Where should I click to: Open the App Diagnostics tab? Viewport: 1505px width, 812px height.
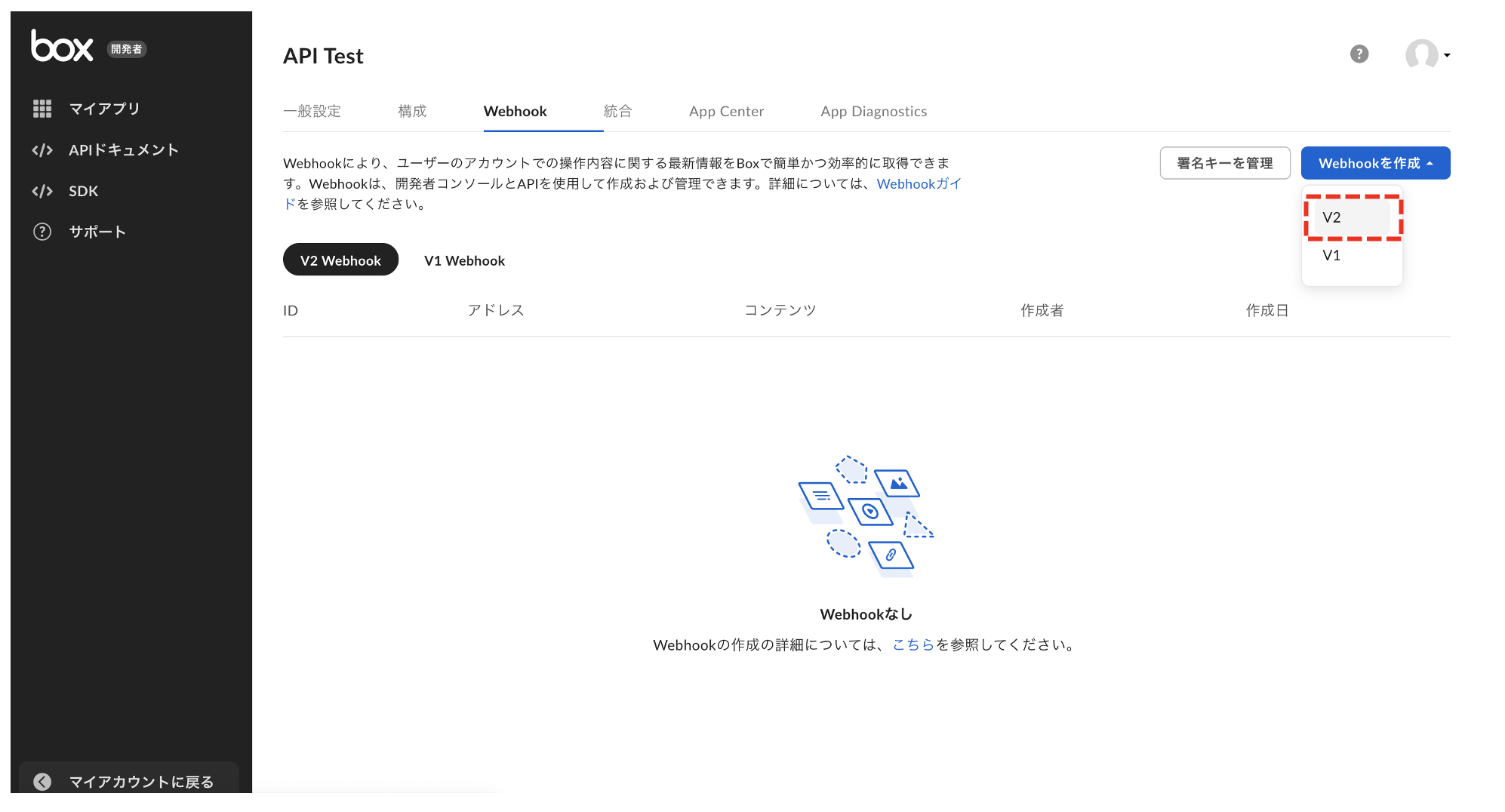pos(873,111)
